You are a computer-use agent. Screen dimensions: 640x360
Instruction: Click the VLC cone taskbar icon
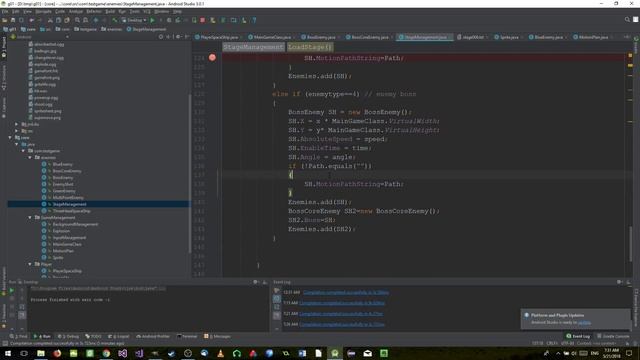220,353
